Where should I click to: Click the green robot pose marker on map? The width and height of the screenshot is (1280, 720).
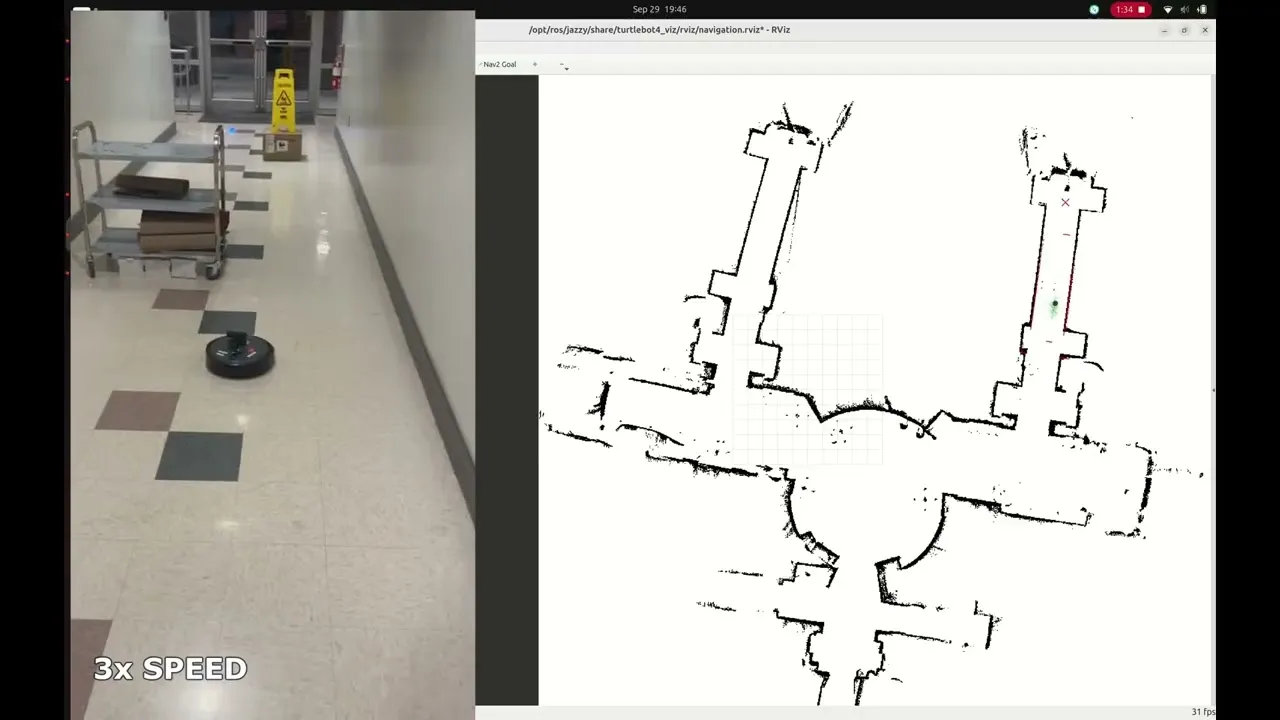[x=1054, y=305]
